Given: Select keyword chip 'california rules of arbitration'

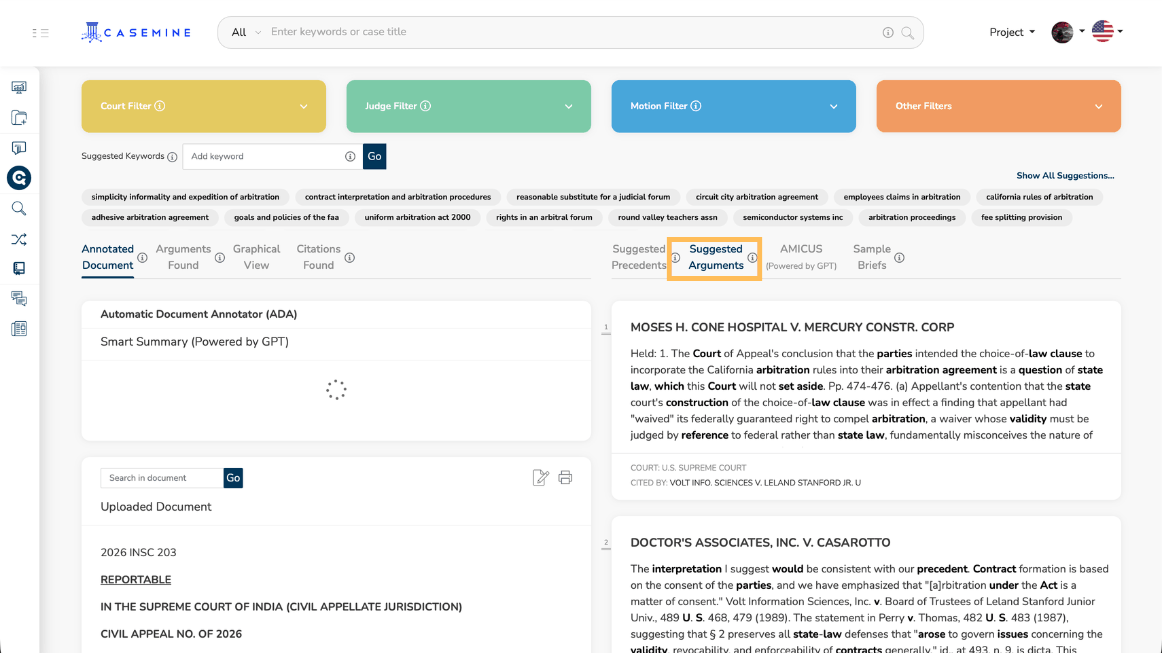Looking at the screenshot, I should pos(1039,197).
